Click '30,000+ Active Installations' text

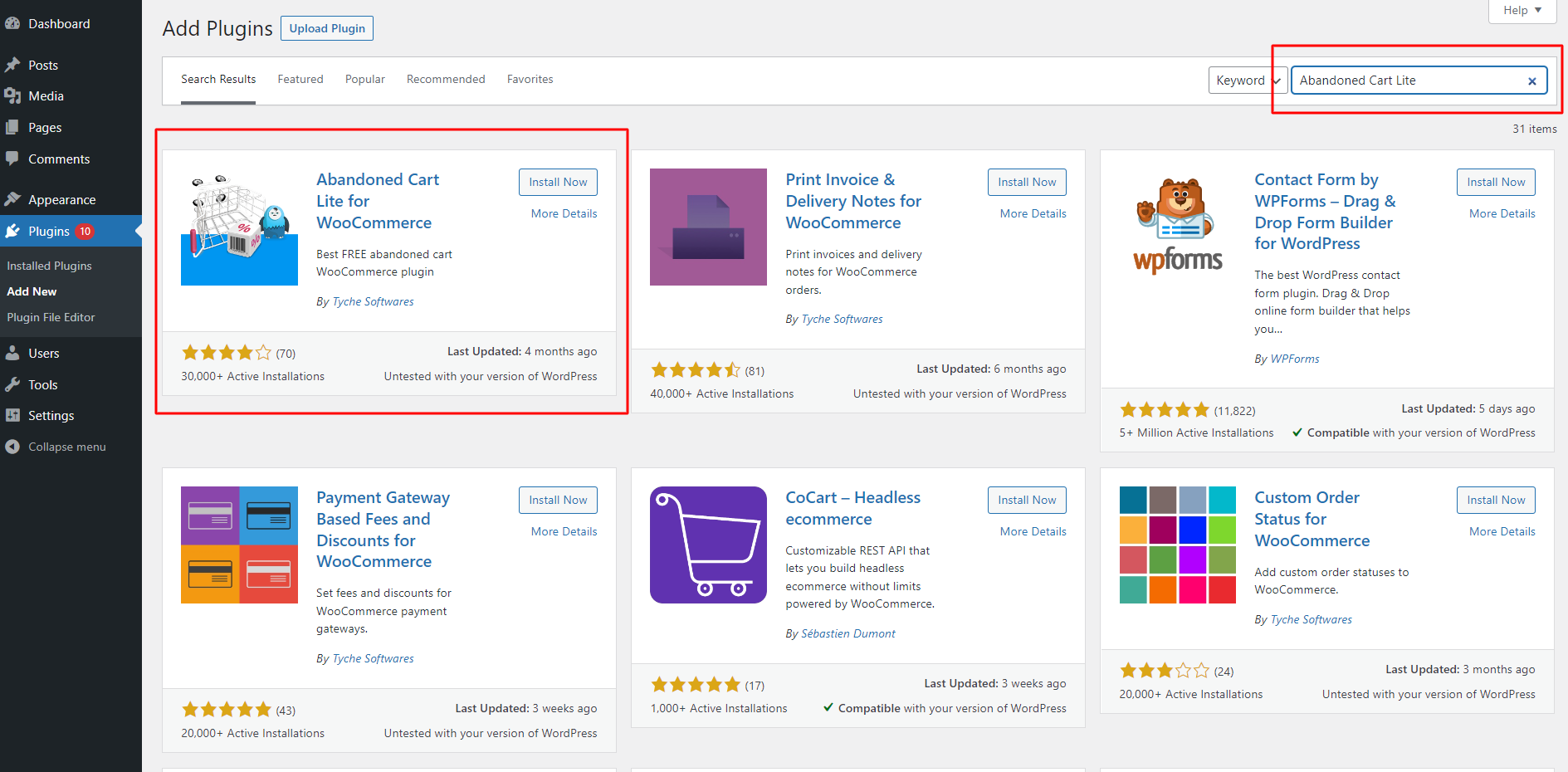(x=252, y=377)
